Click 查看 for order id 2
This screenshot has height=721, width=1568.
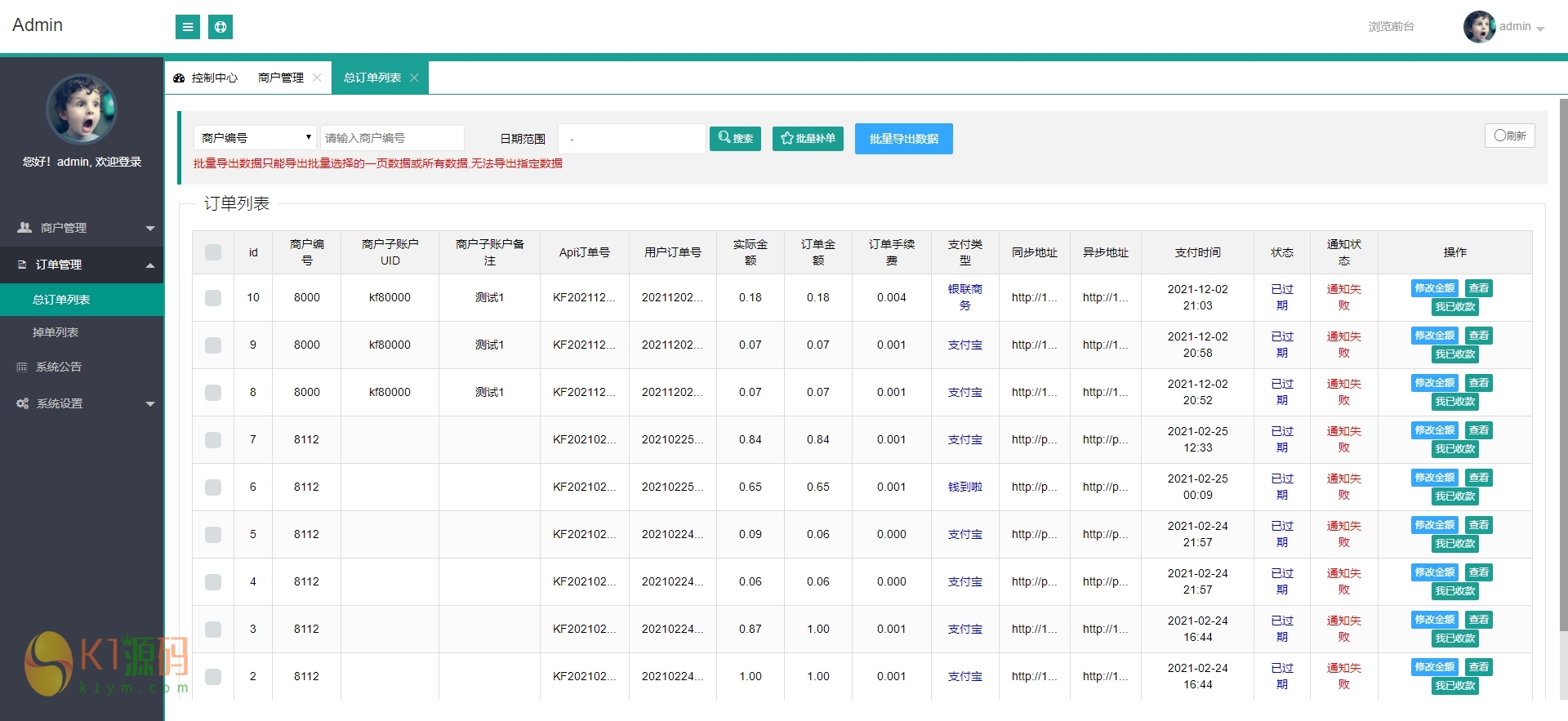tap(1478, 667)
